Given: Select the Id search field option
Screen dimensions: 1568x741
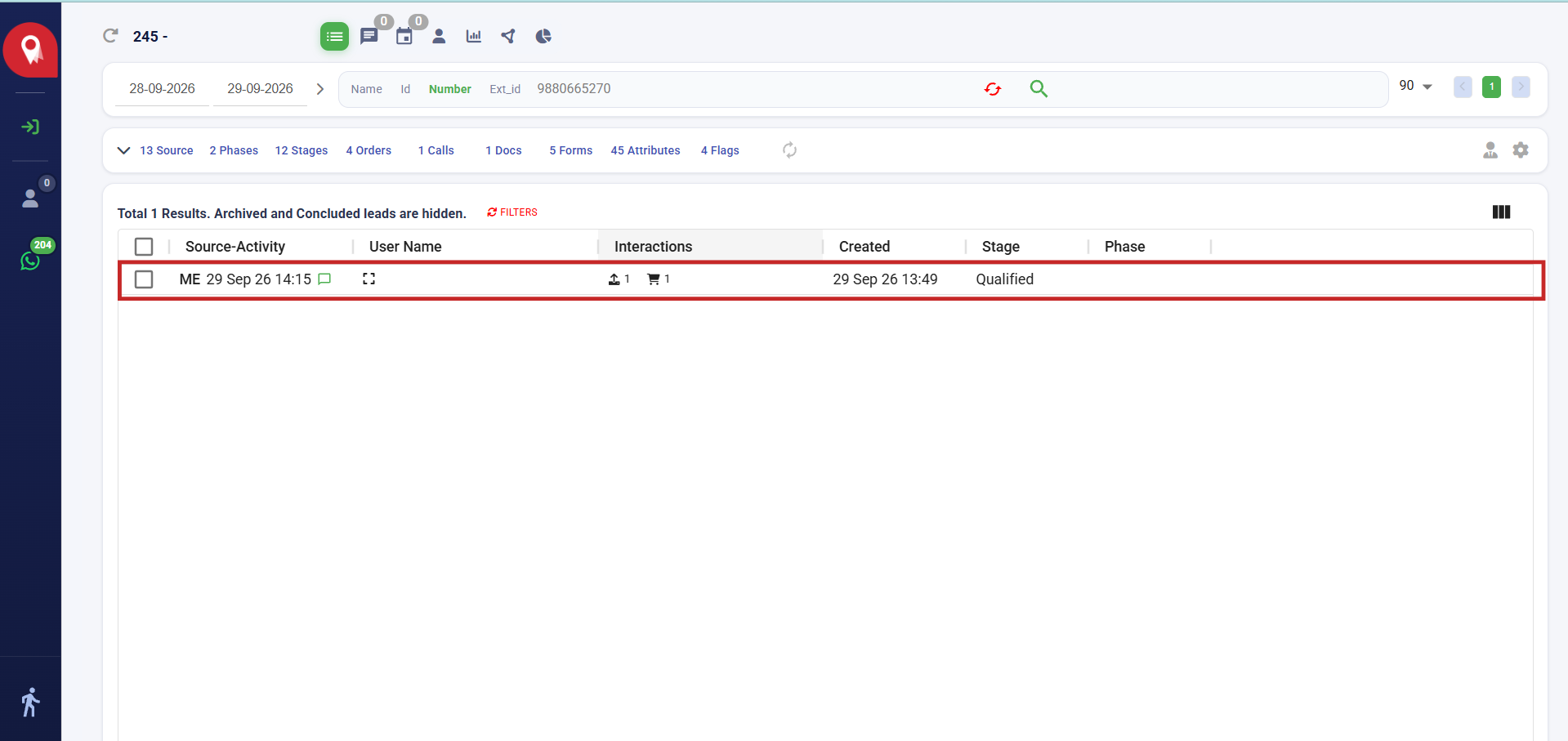Looking at the screenshot, I should 405,89.
